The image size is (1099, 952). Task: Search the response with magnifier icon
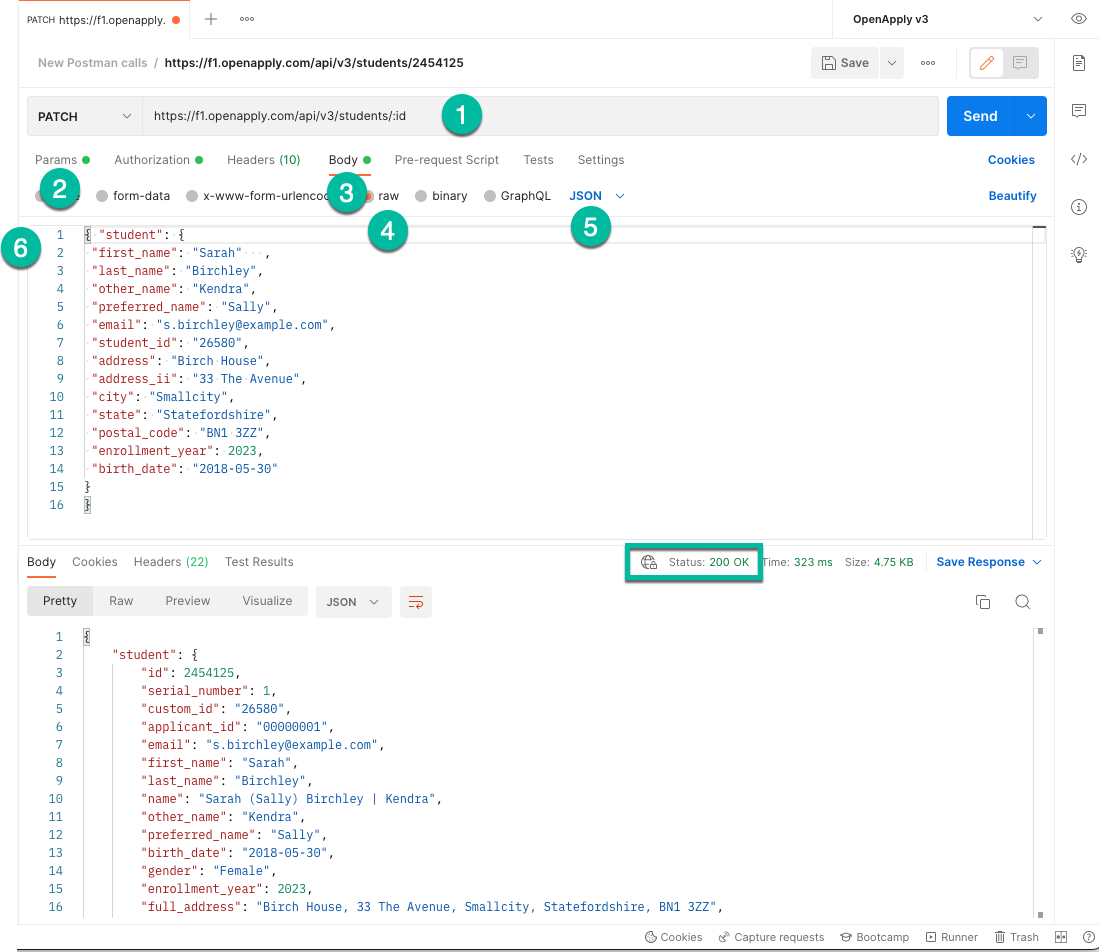1023,602
